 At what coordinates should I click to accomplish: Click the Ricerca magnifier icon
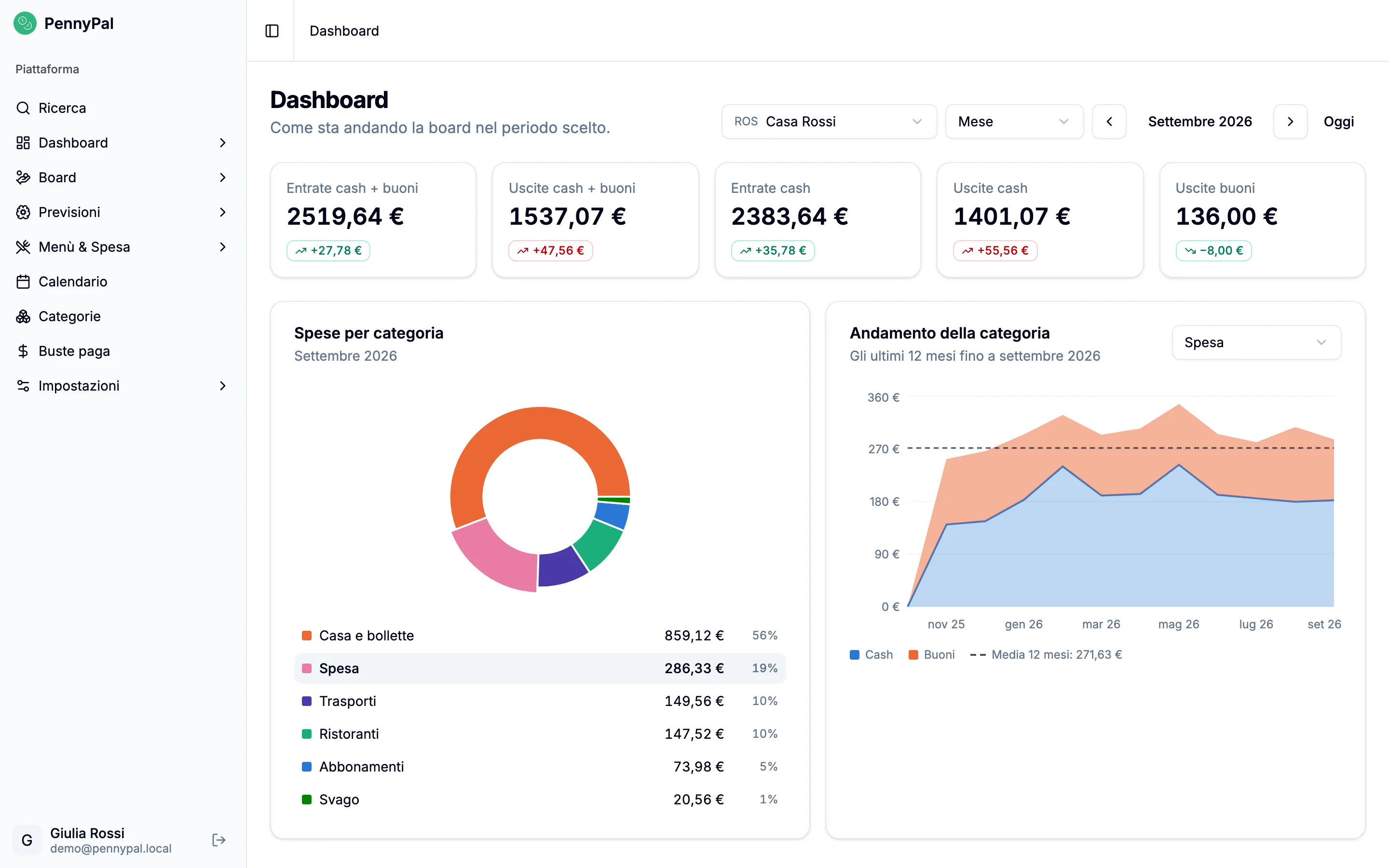(x=23, y=108)
